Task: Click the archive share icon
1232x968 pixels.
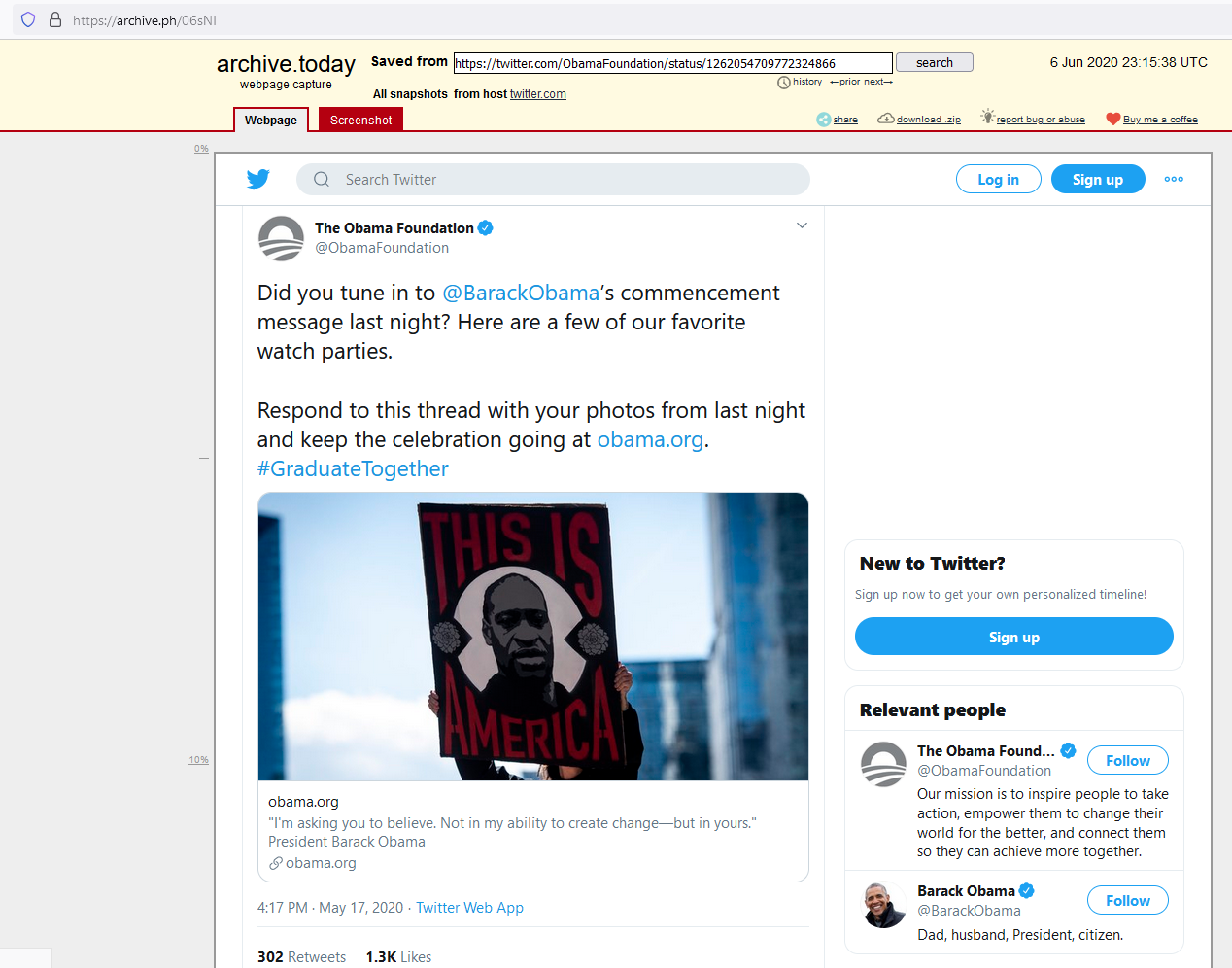Action: point(823,120)
